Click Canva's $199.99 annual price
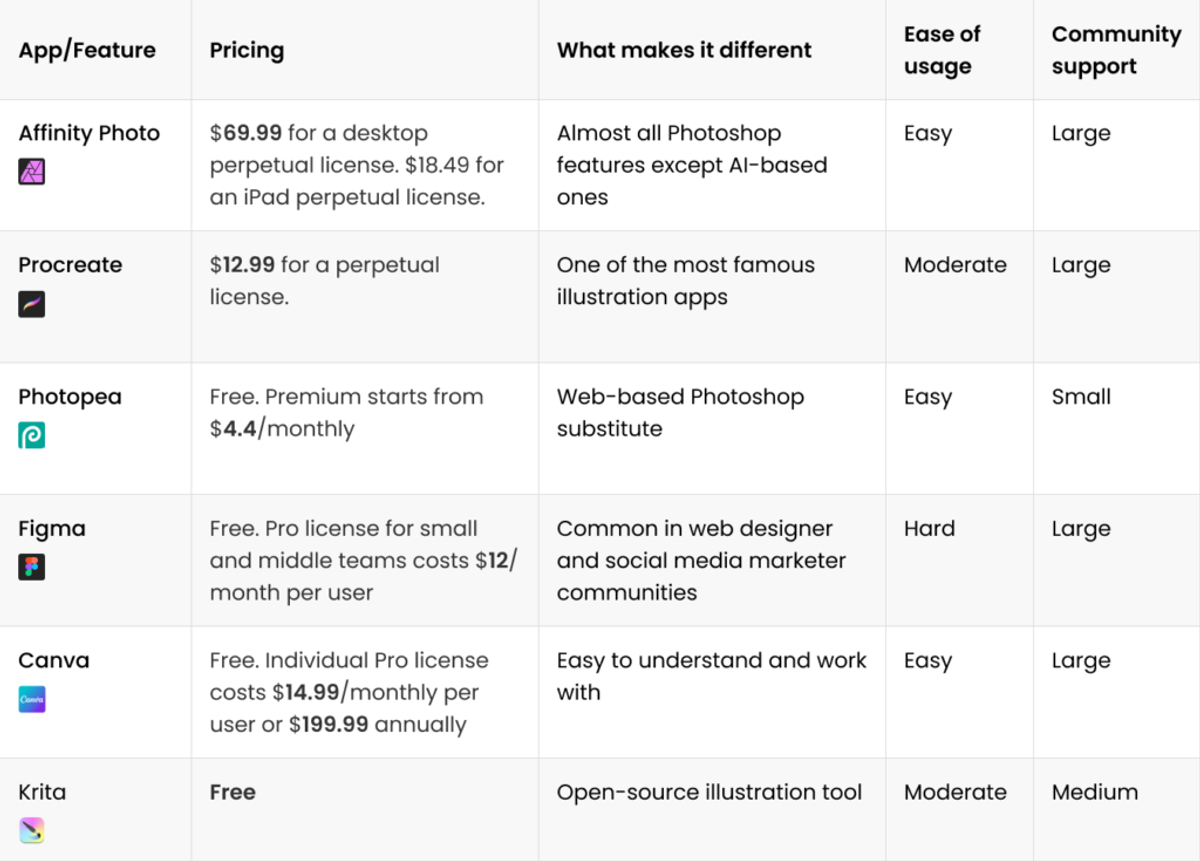Image resolution: width=1200 pixels, height=861 pixels. coord(329,725)
